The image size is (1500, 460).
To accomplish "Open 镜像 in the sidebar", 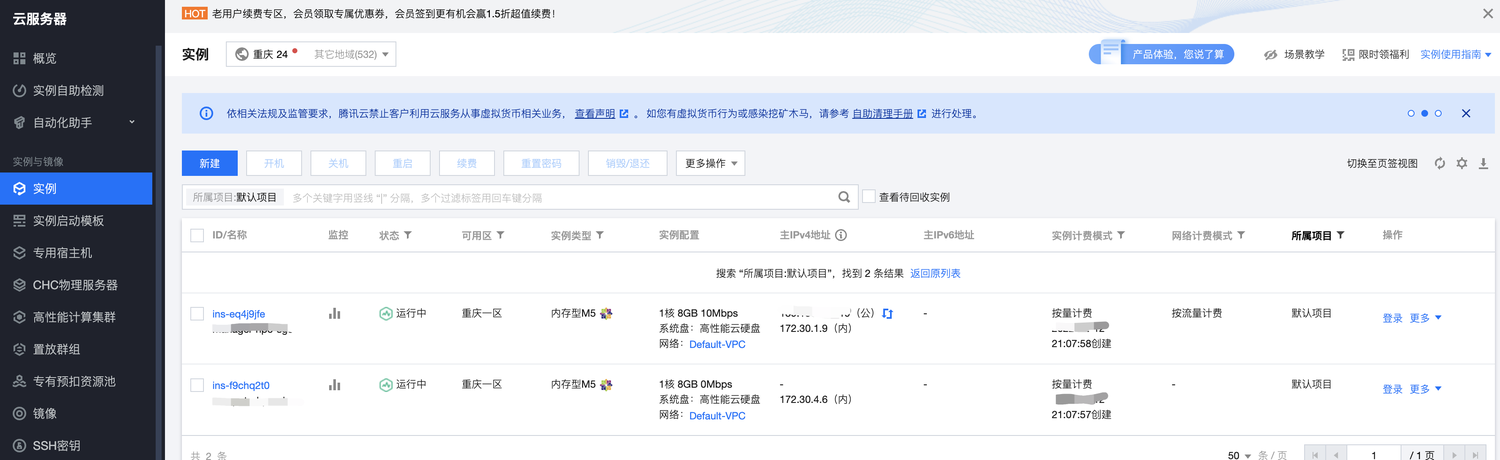I will click(x=76, y=413).
